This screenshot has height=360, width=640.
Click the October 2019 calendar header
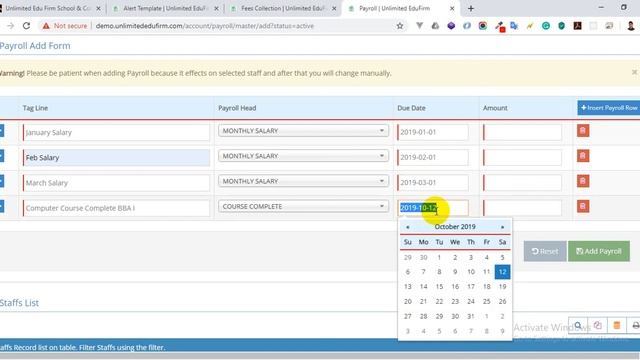tap(455, 227)
